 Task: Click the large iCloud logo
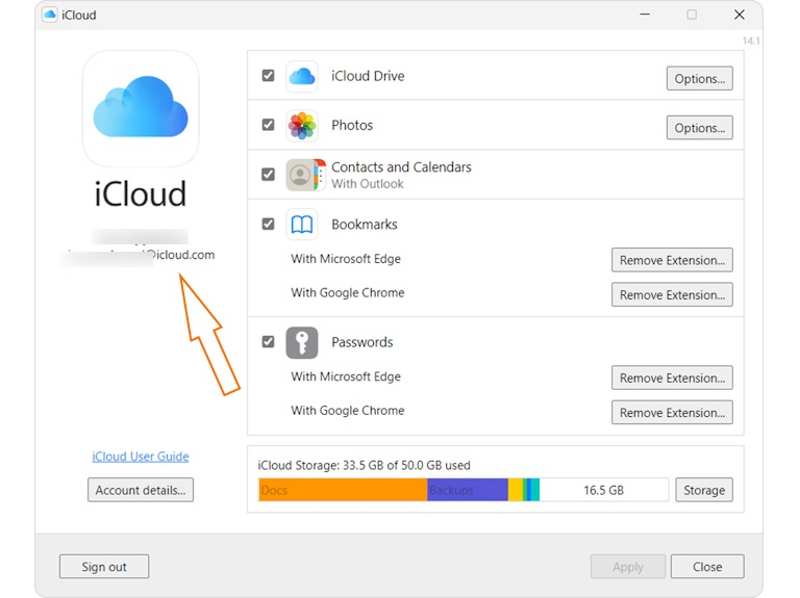click(x=141, y=108)
